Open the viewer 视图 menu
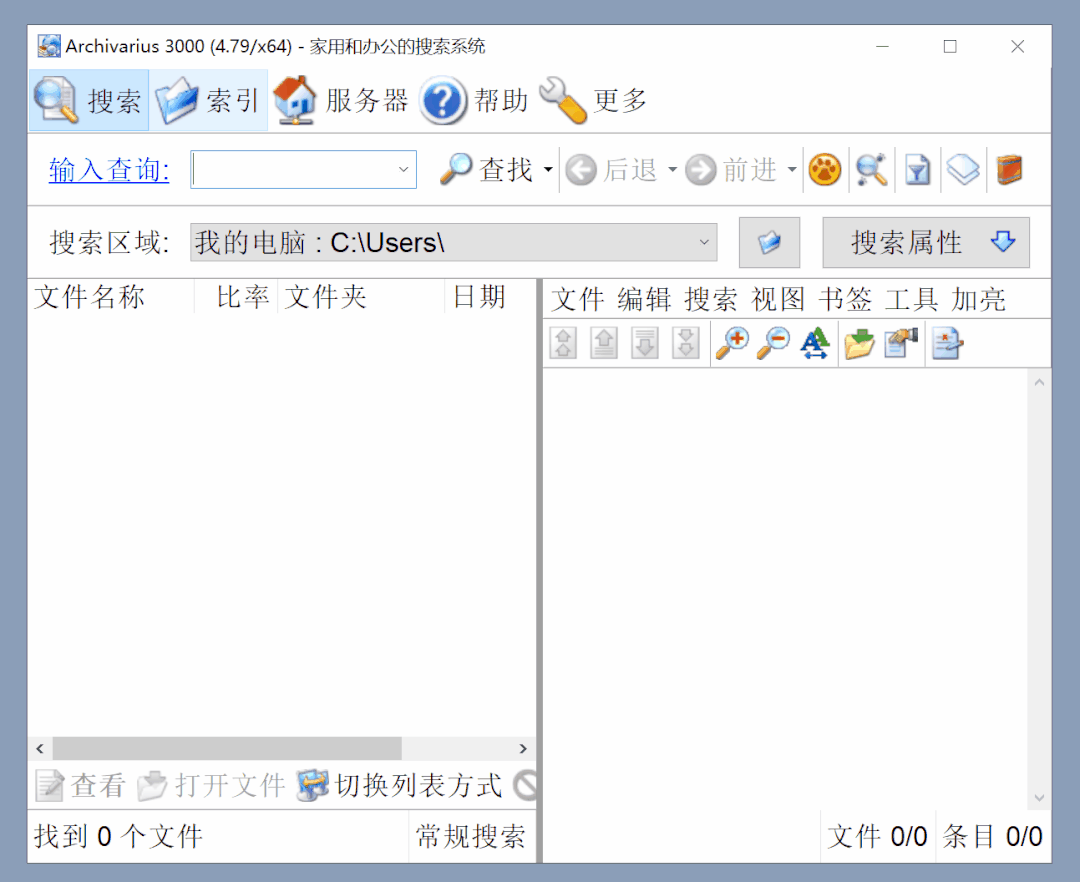This screenshot has height=882, width=1080. click(x=778, y=300)
